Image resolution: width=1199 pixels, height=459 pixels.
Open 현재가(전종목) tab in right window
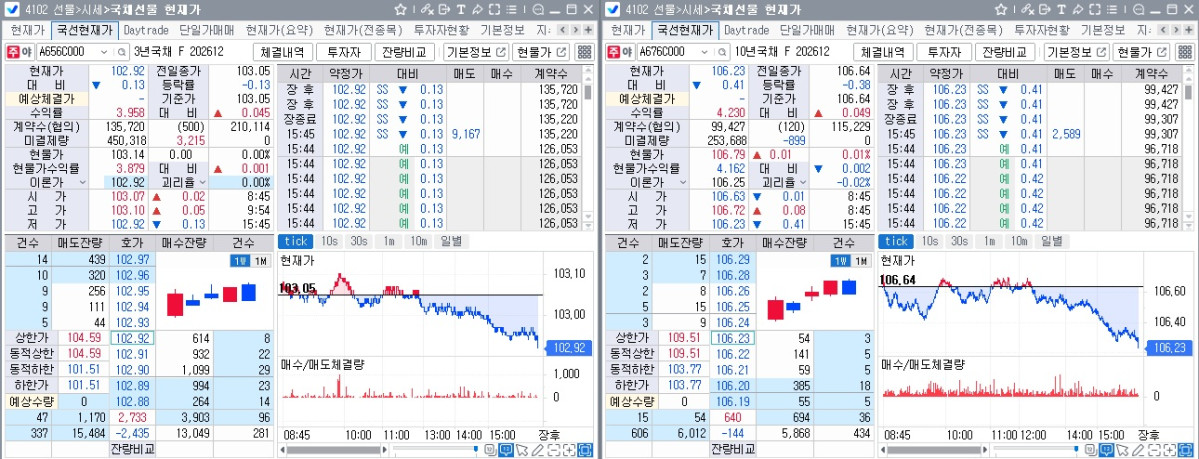point(963,31)
